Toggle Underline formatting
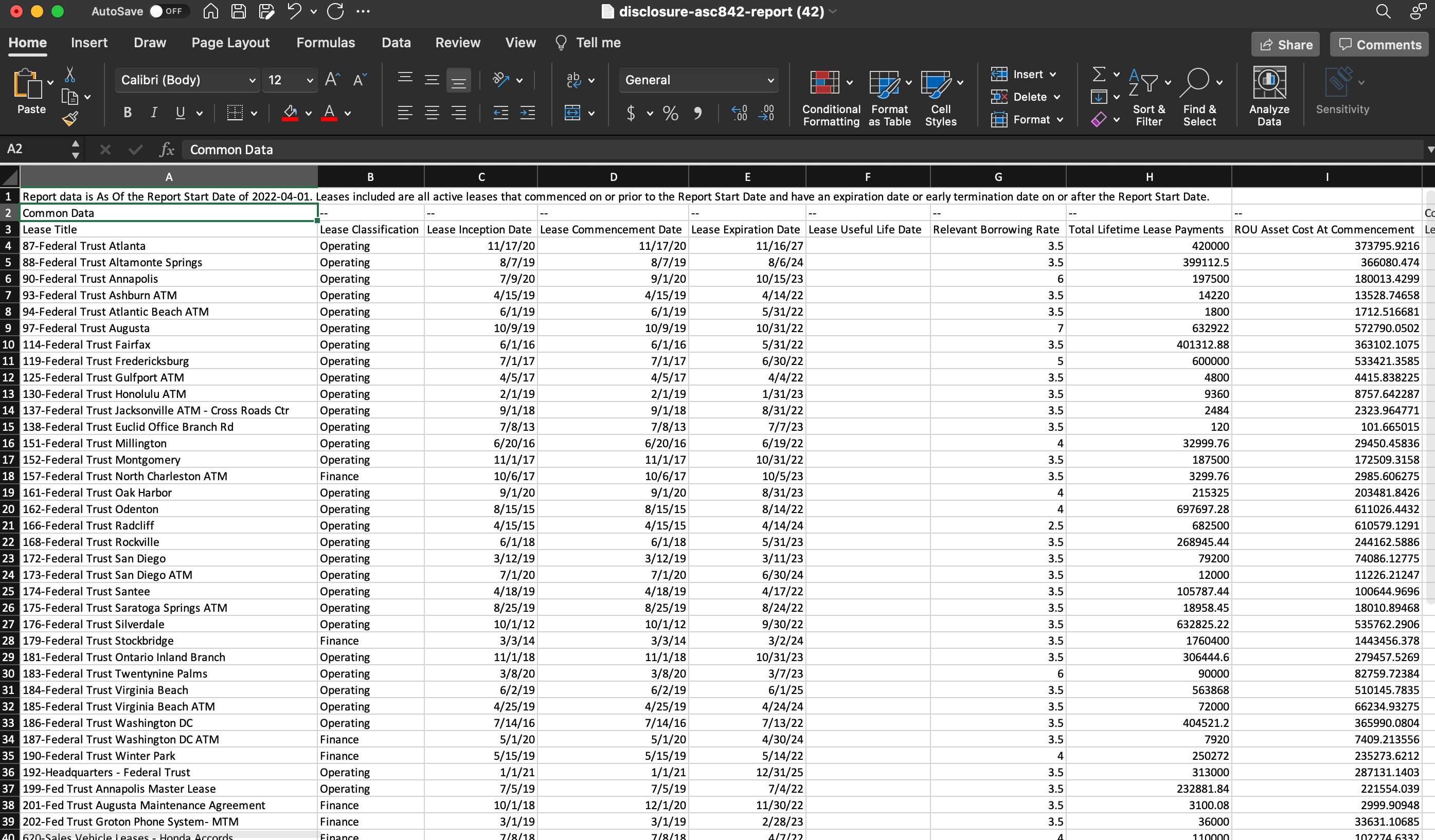Viewport: 1435px width, 840px height. (181, 113)
